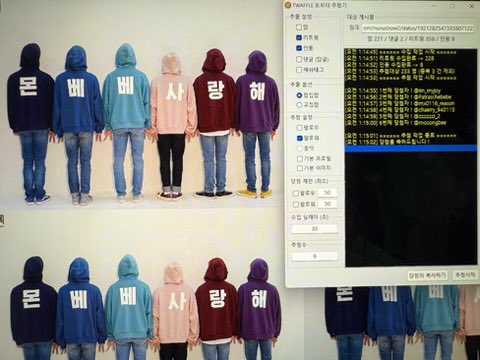This screenshot has height=360, width=480.
Task: Enable 팔로워 checkbox under 당첨 제한
Action: [x=296, y=204]
